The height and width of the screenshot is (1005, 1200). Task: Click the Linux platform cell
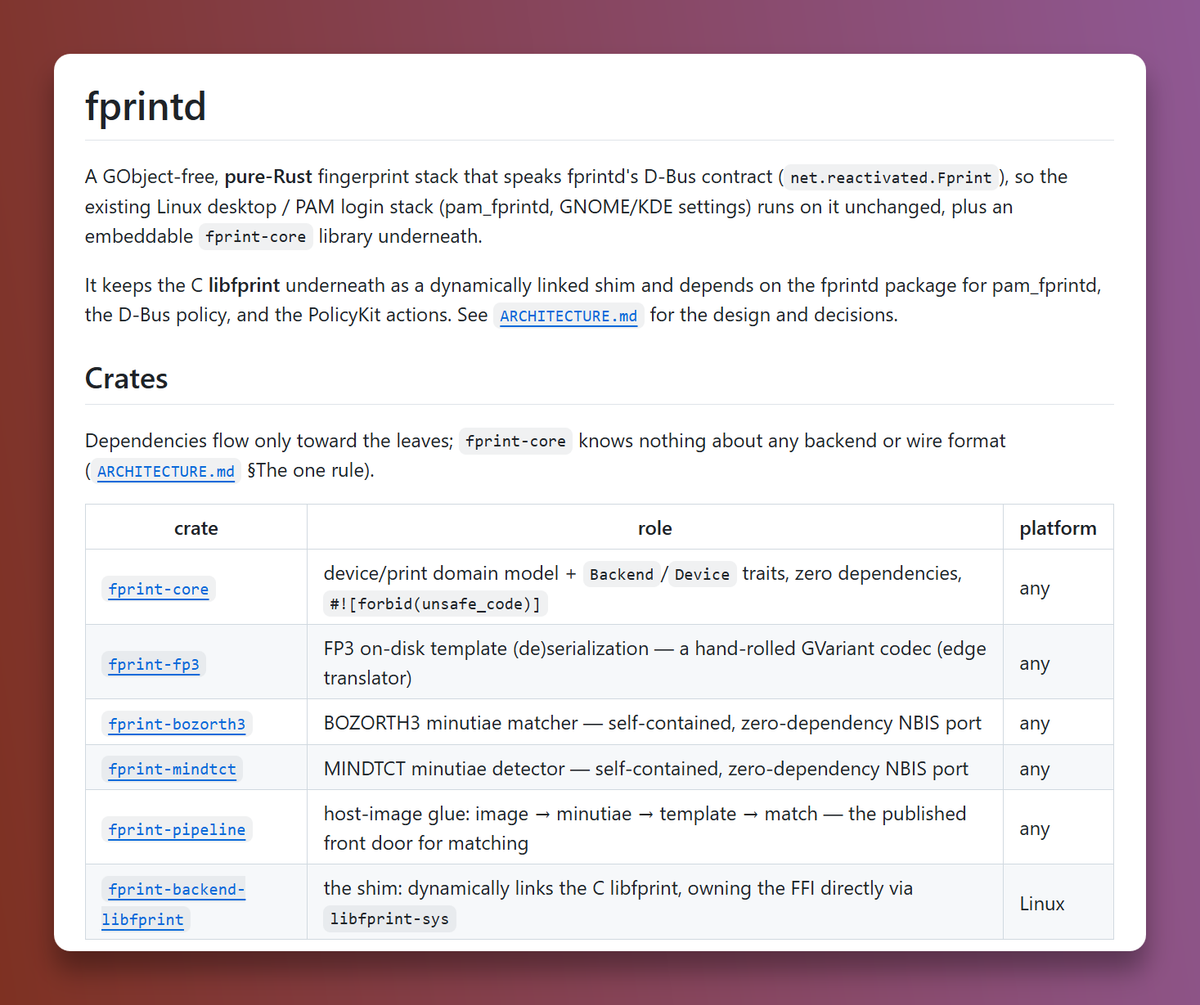(1042, 904)
